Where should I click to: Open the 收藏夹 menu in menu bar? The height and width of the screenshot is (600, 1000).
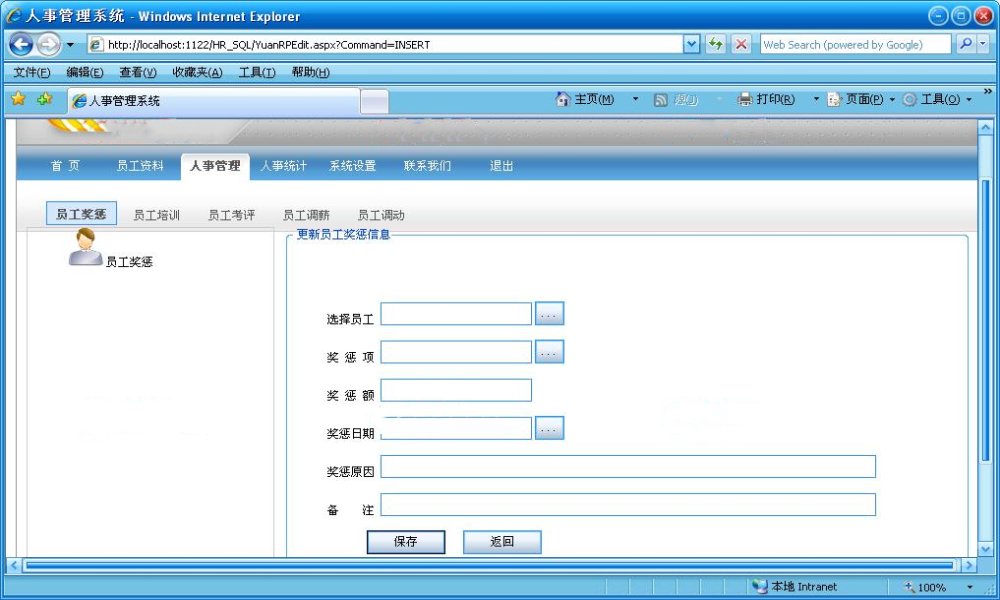197,72
